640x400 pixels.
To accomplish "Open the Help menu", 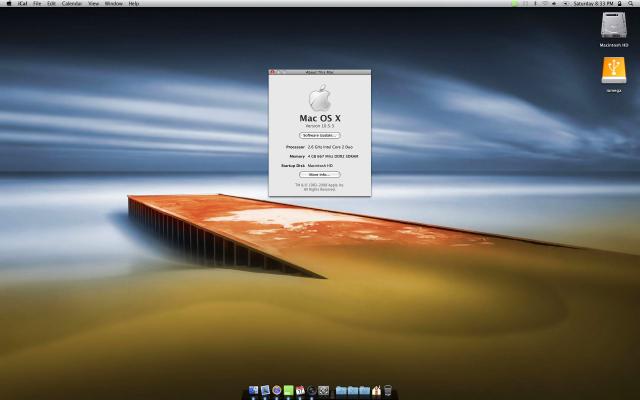I will point(134,3).
